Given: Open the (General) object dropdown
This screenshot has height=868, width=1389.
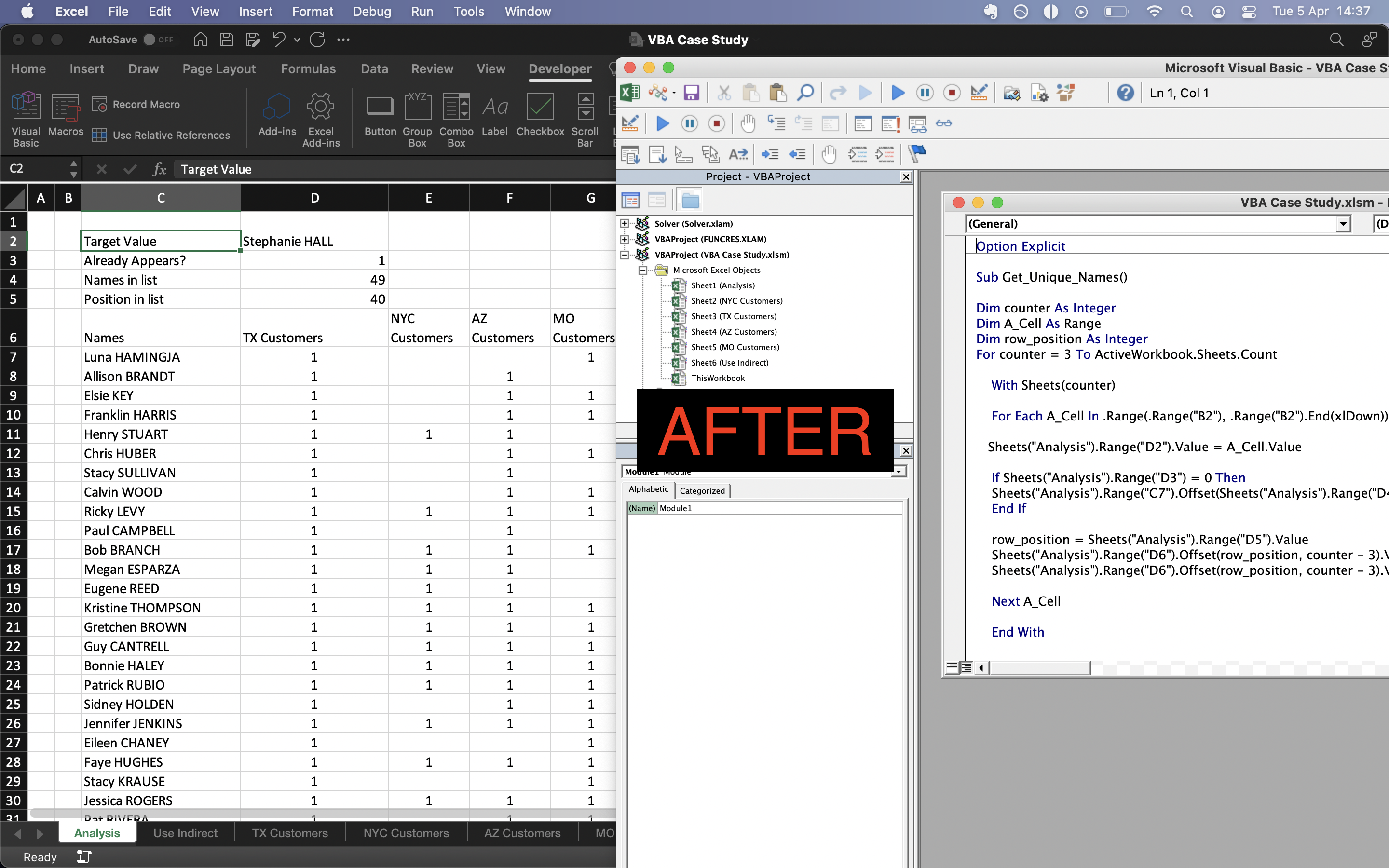Looking at the screenshot, I should pyautogui.click(x=1343, y=224).
